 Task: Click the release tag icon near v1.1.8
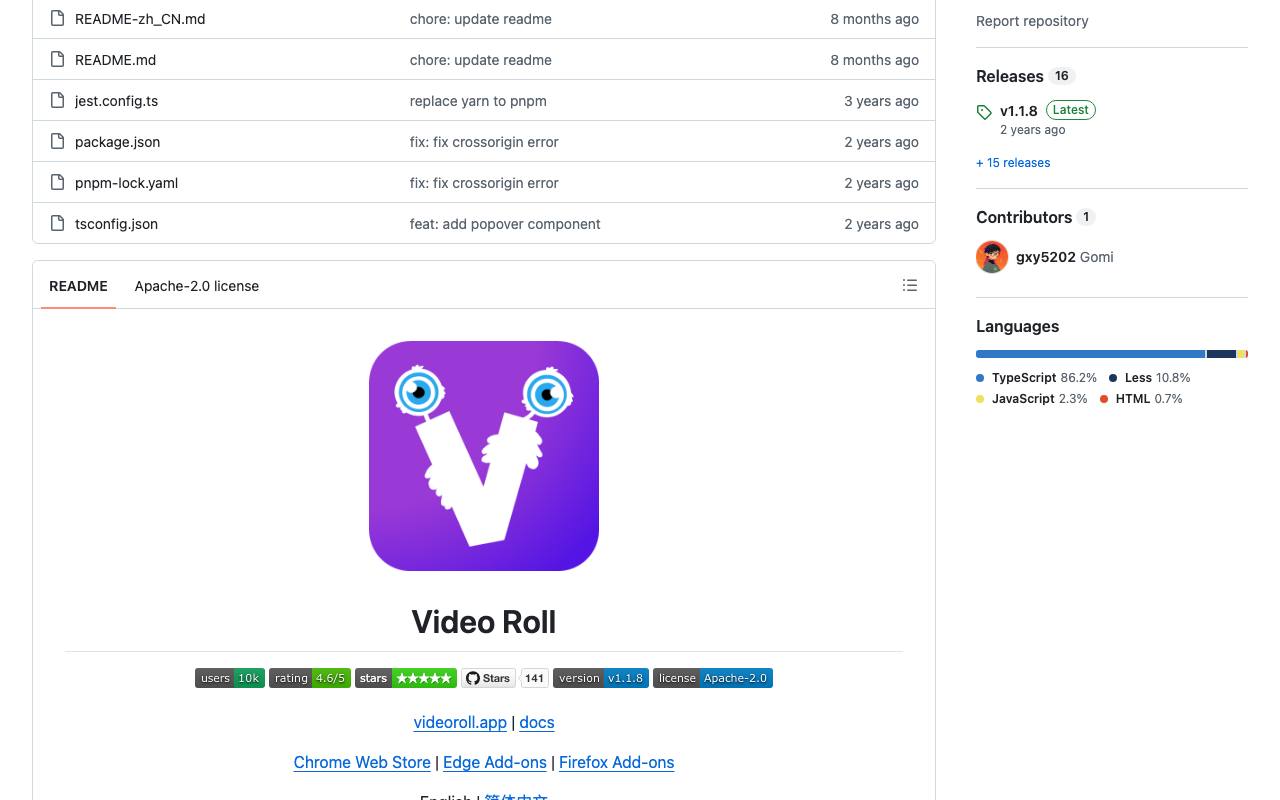984,112
